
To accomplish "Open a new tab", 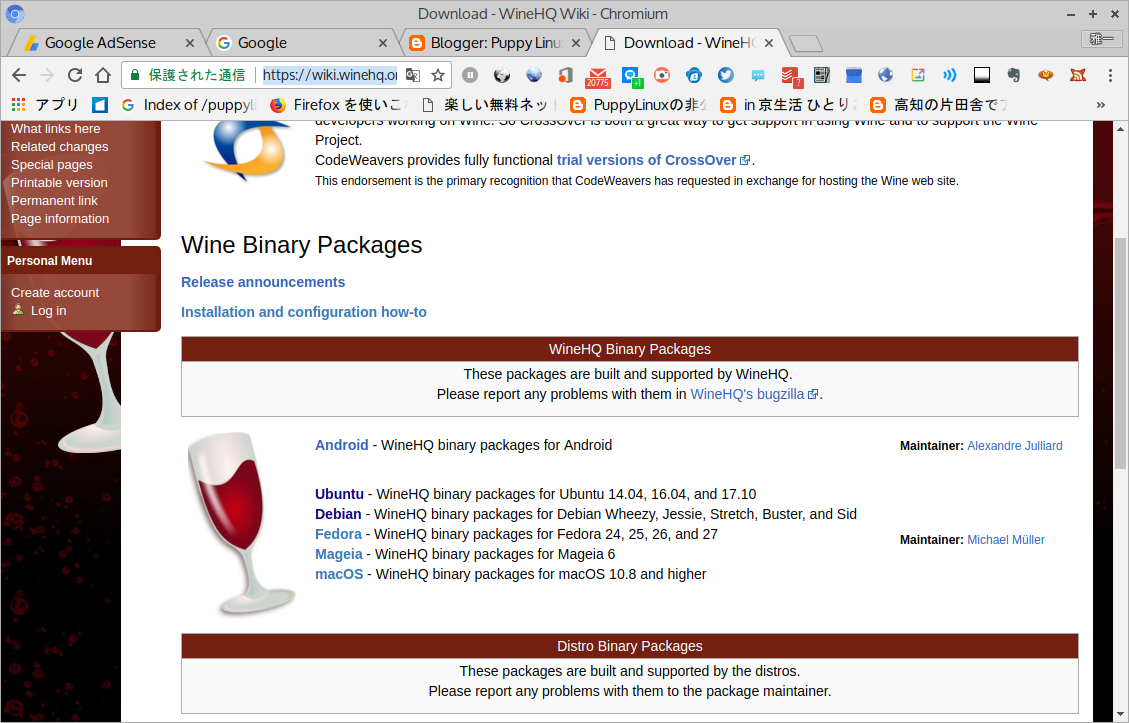I will pyautogui.click(x=806, y=44).
